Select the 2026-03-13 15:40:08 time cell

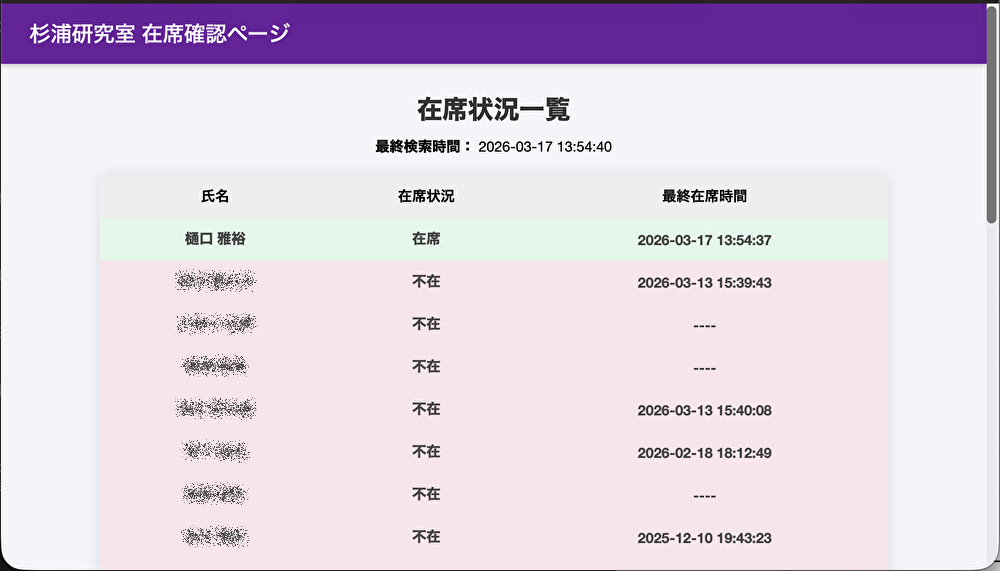point(704,411)
